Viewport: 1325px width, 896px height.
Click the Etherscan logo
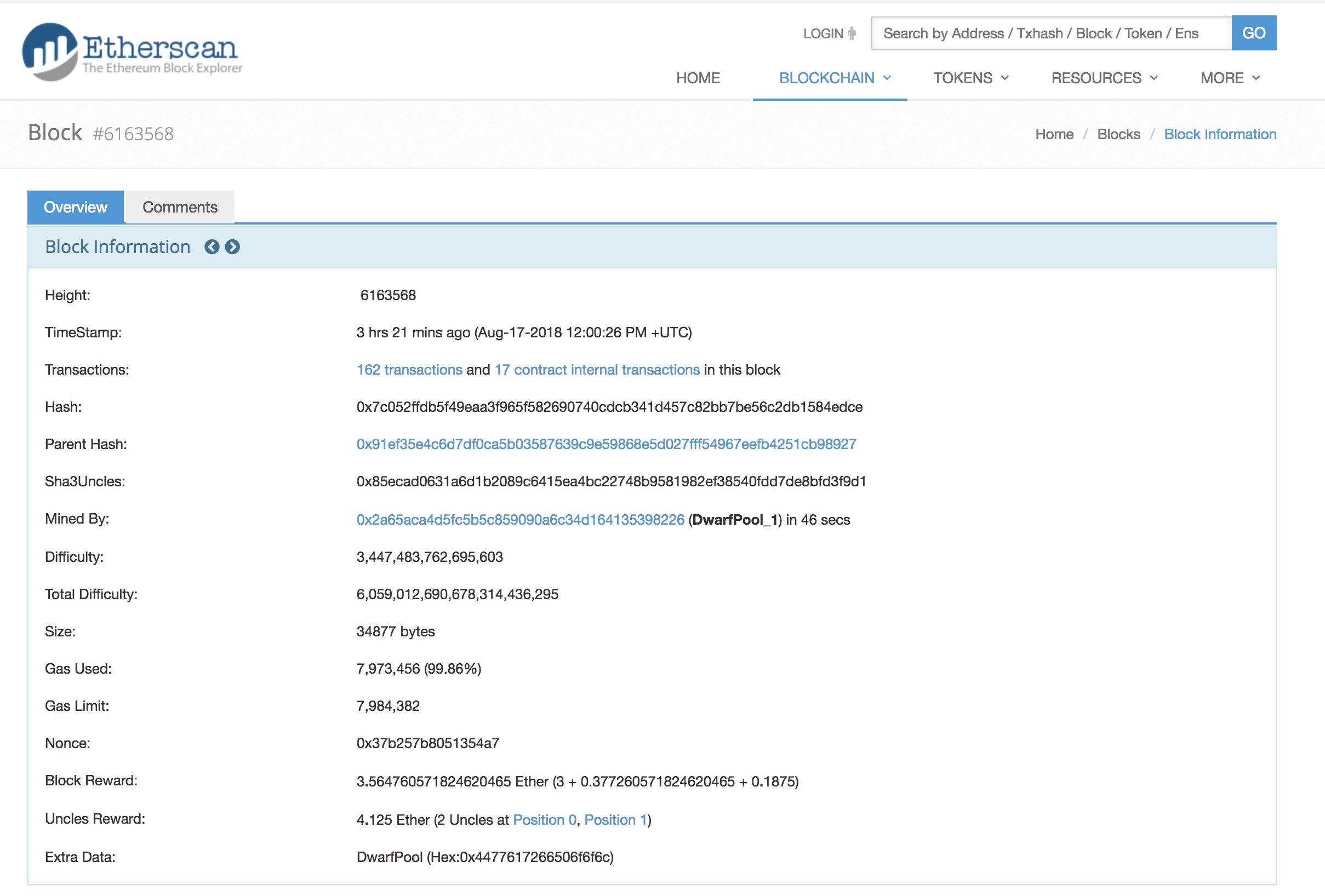pos(132,52)
